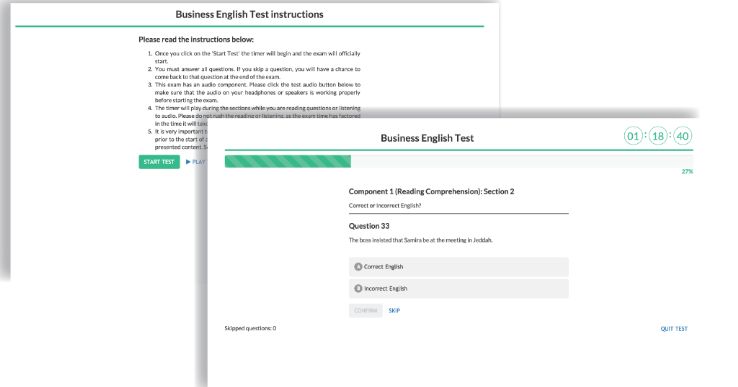Click the Business English Test title
Image resolution: width=738 pixels, height=387 pixels.
[x=427, y=138]
